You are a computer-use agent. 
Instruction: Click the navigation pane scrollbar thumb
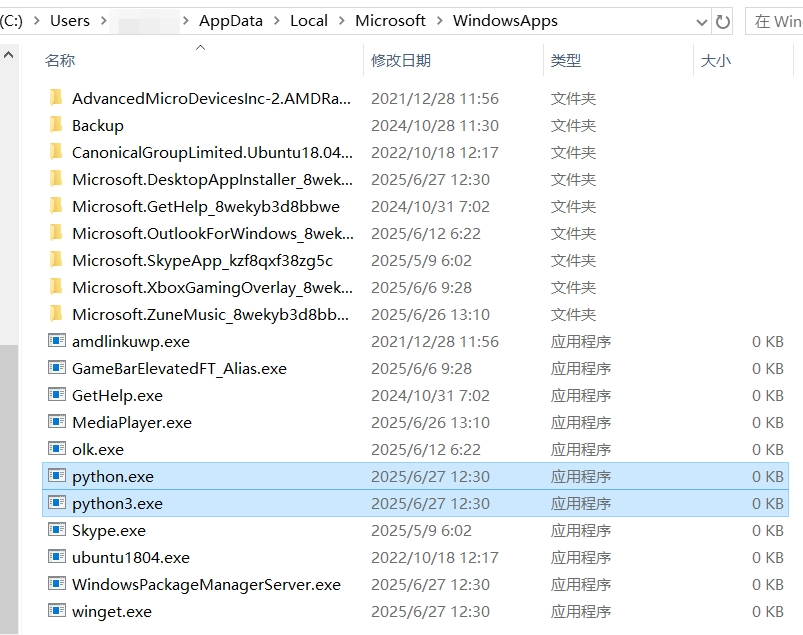[9, 489]
